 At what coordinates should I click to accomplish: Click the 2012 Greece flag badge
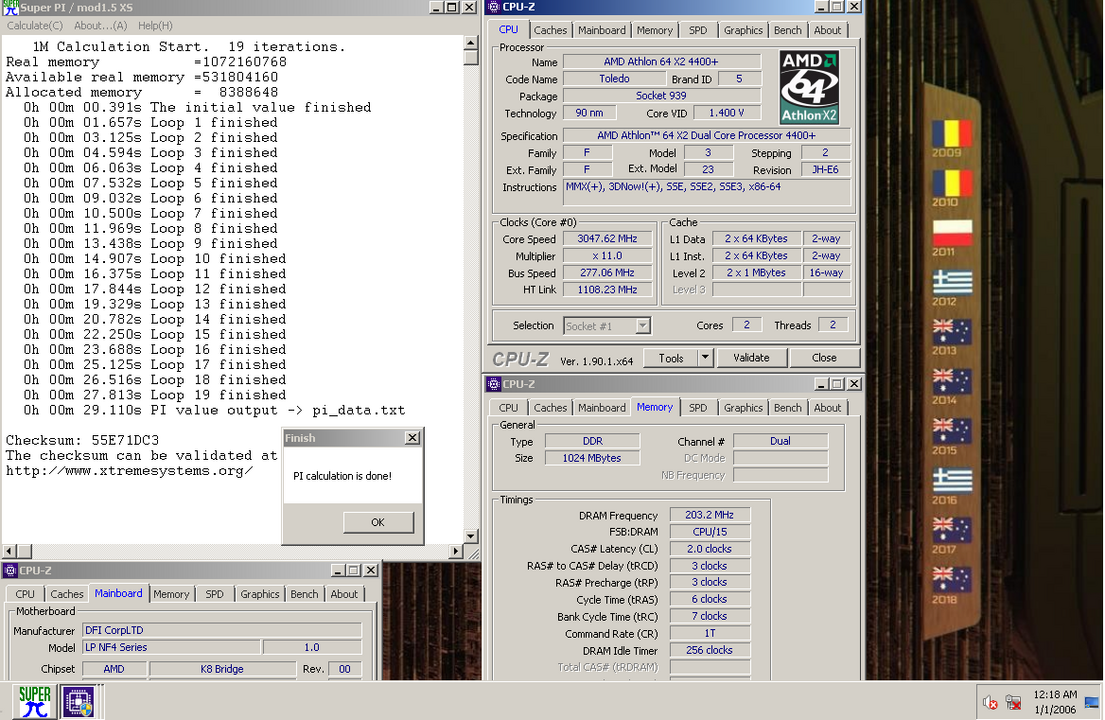[x=952, y=283]
